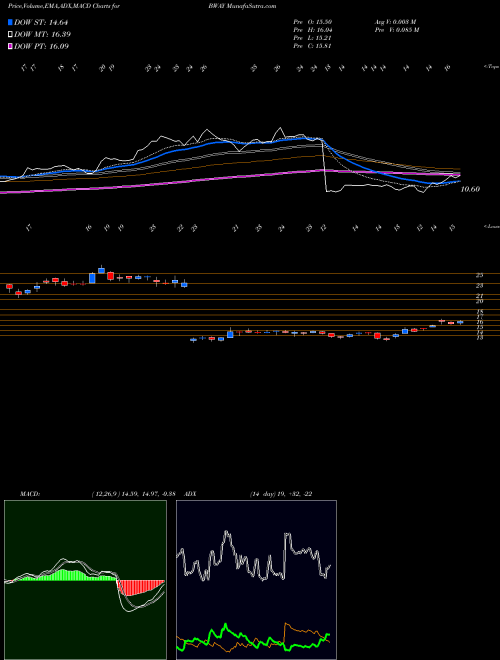Click the '(14 day) 19, +32, -22' ADX values
500x660 pixels.
(x=281, y=494)
